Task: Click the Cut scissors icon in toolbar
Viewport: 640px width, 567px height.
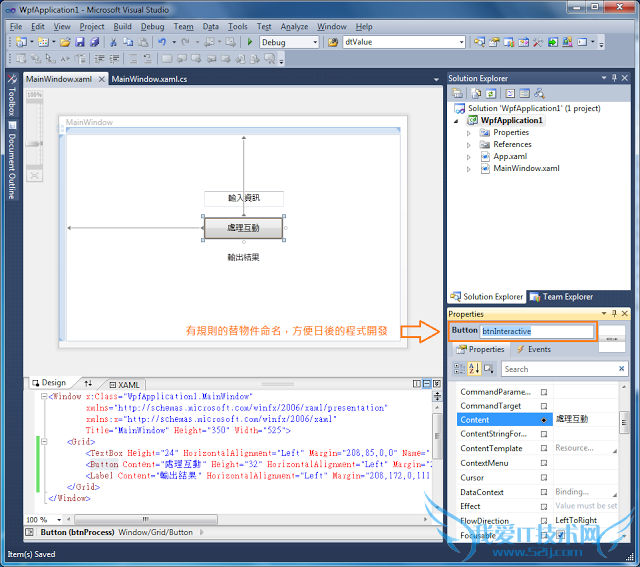Action: click(113, 42)
